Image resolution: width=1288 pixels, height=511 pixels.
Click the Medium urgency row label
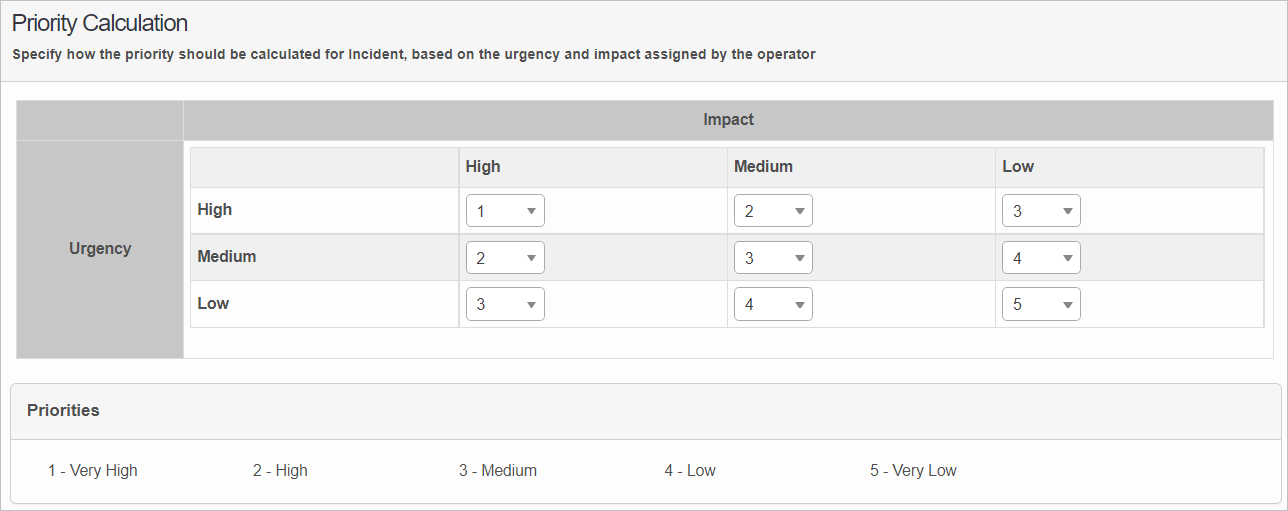click(x=227, y=257)
